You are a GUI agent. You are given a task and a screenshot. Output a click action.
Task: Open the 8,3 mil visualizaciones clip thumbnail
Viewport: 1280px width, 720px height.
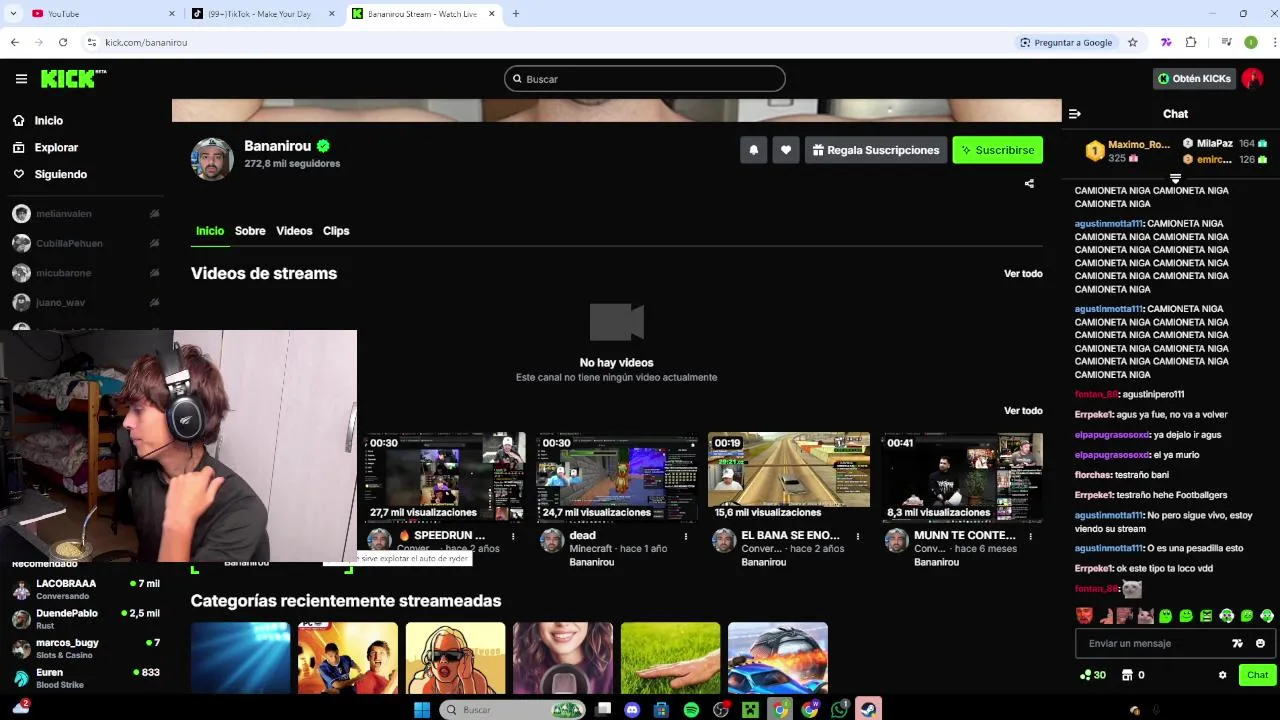962,477
